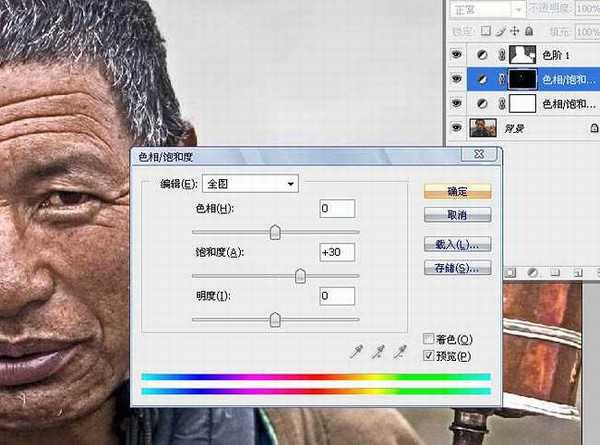Click 载入(L)... button to load settings
The image size is (600, 445).
[x=457, y=244]
